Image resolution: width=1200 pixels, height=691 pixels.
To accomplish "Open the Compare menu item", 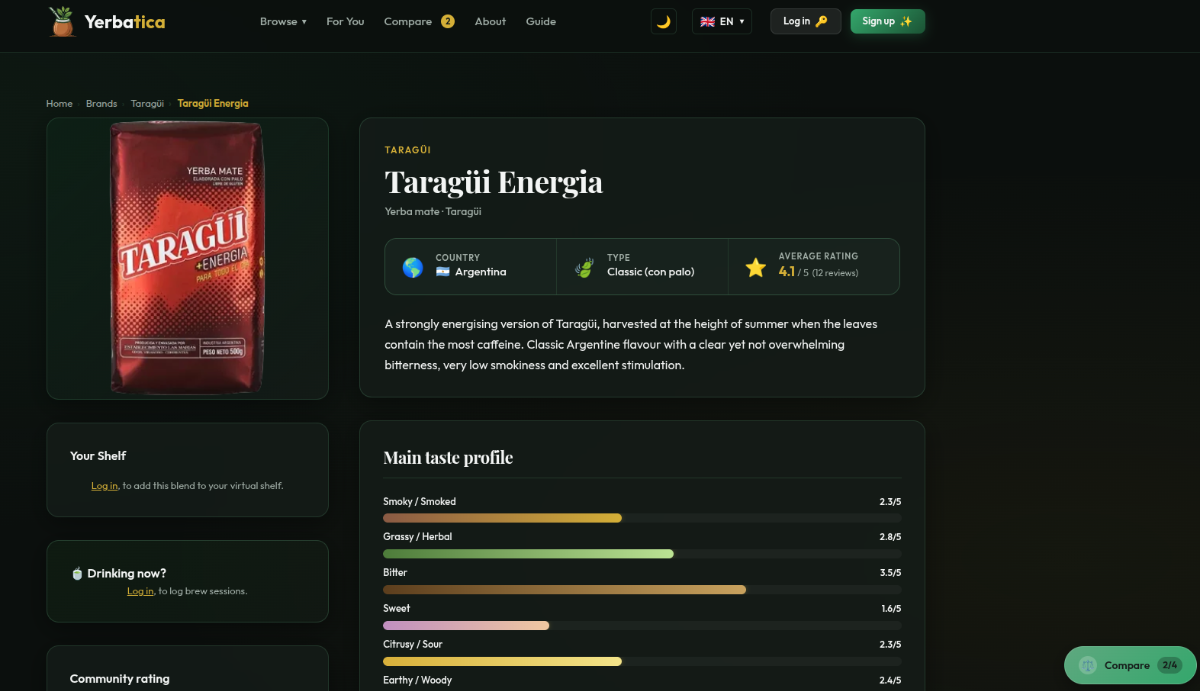I will tap(408, 21).
